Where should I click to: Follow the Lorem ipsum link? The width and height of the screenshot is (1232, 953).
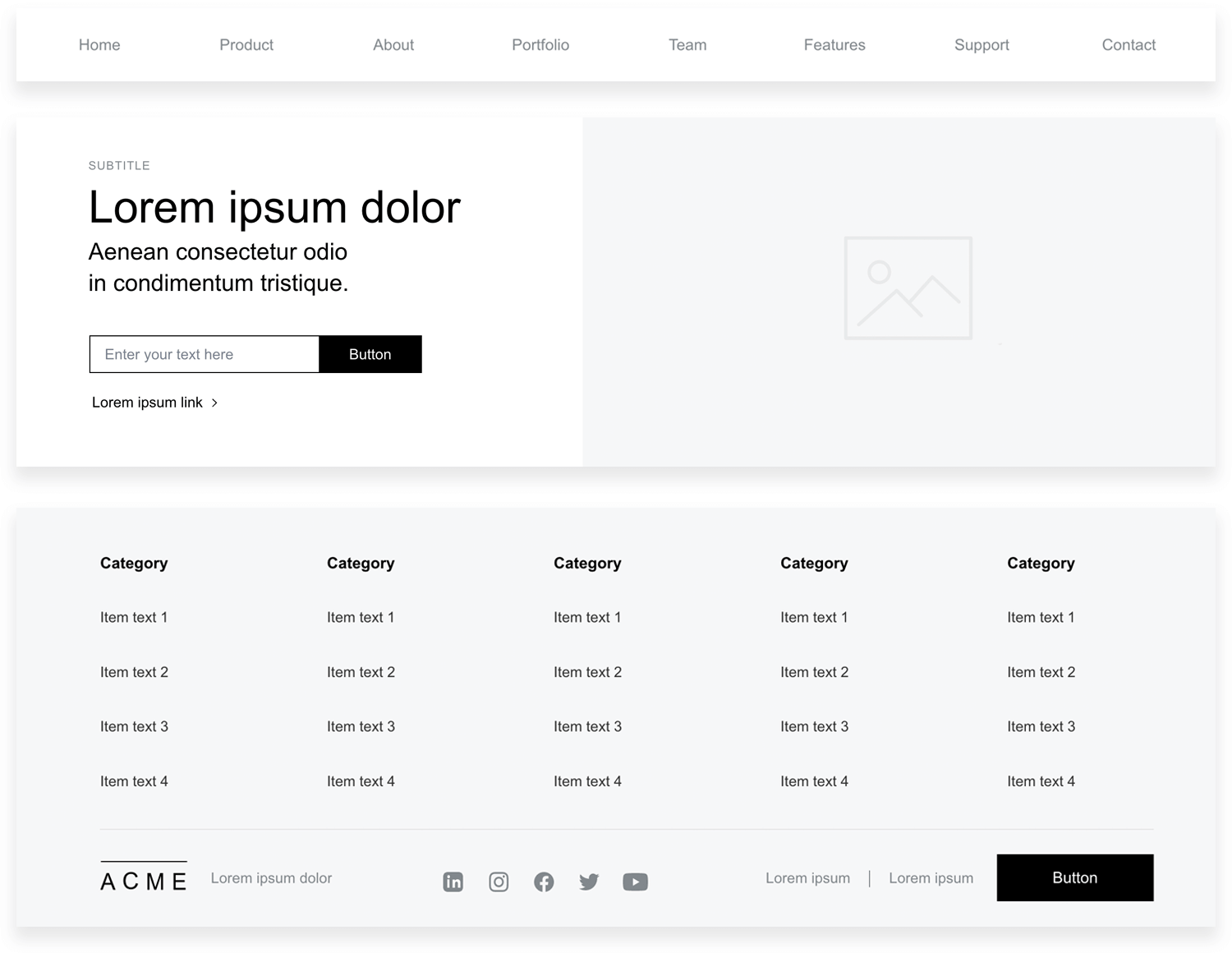tap(147, 403)
